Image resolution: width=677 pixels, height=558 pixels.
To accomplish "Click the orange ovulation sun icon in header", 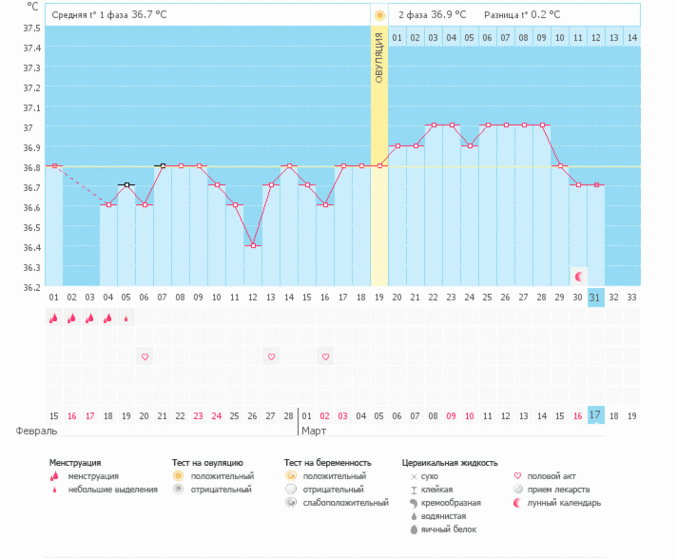I will [x=379, y=15].
